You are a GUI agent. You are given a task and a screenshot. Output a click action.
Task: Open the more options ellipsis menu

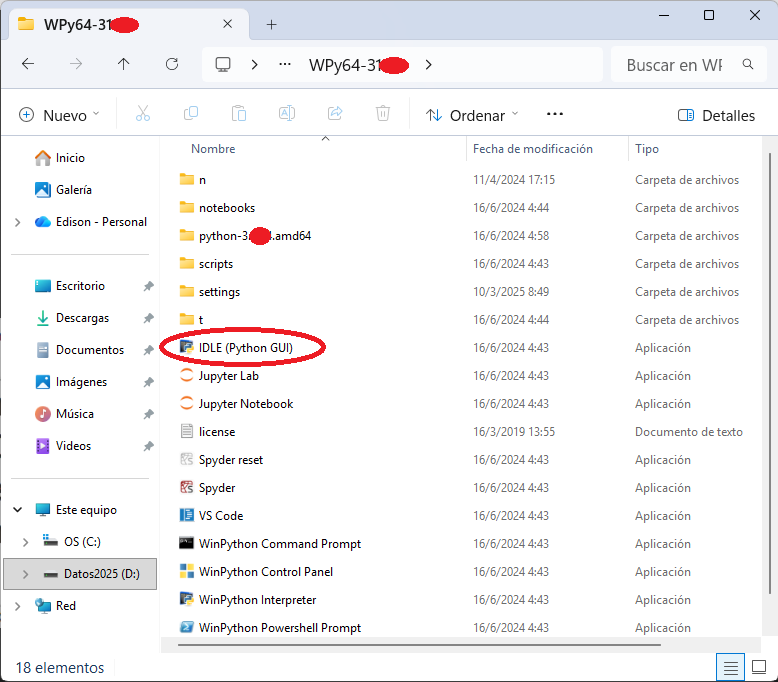(x=555, y=115)
